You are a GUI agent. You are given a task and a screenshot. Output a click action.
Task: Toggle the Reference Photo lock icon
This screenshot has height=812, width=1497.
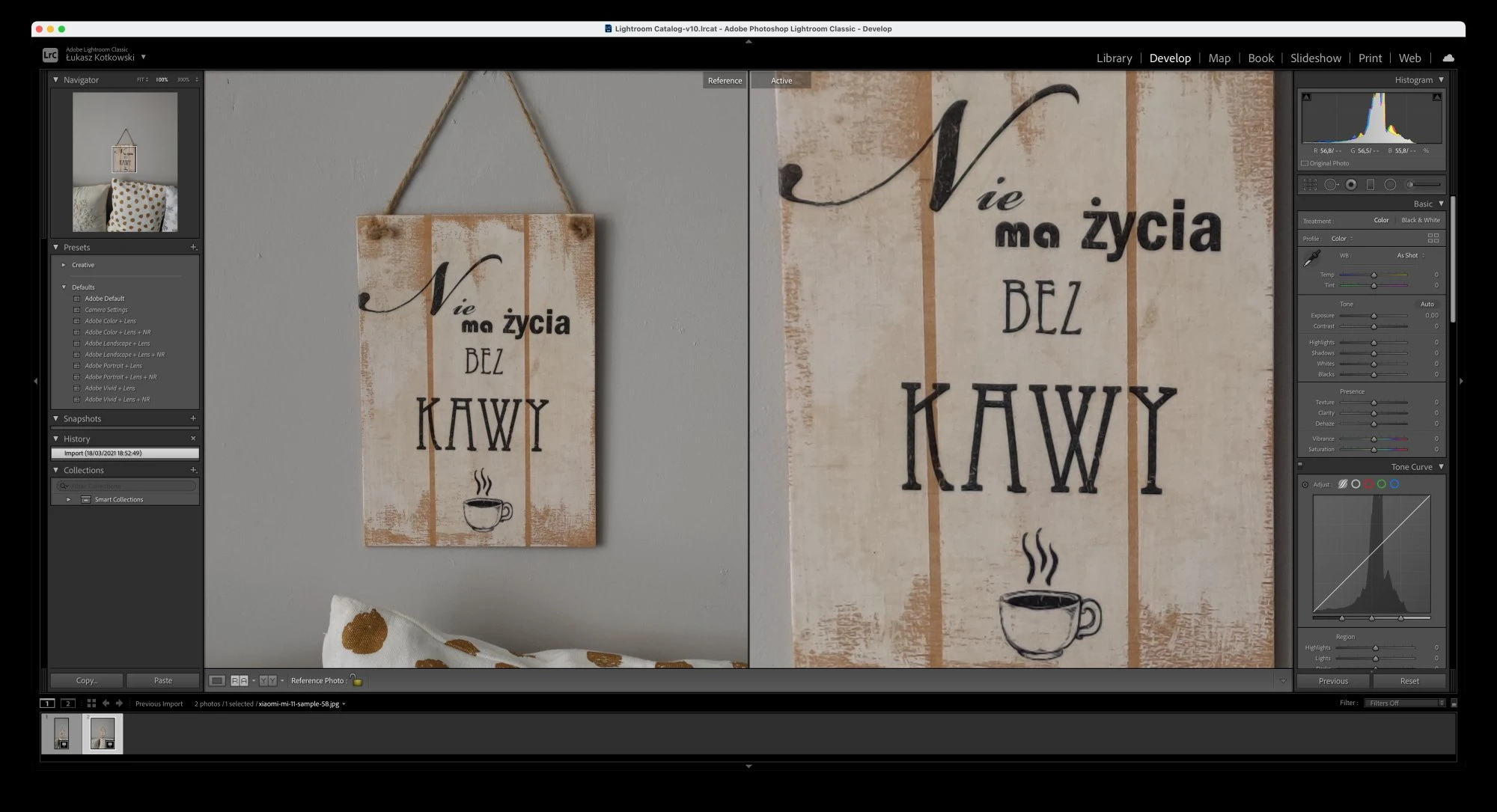point(356,680)
